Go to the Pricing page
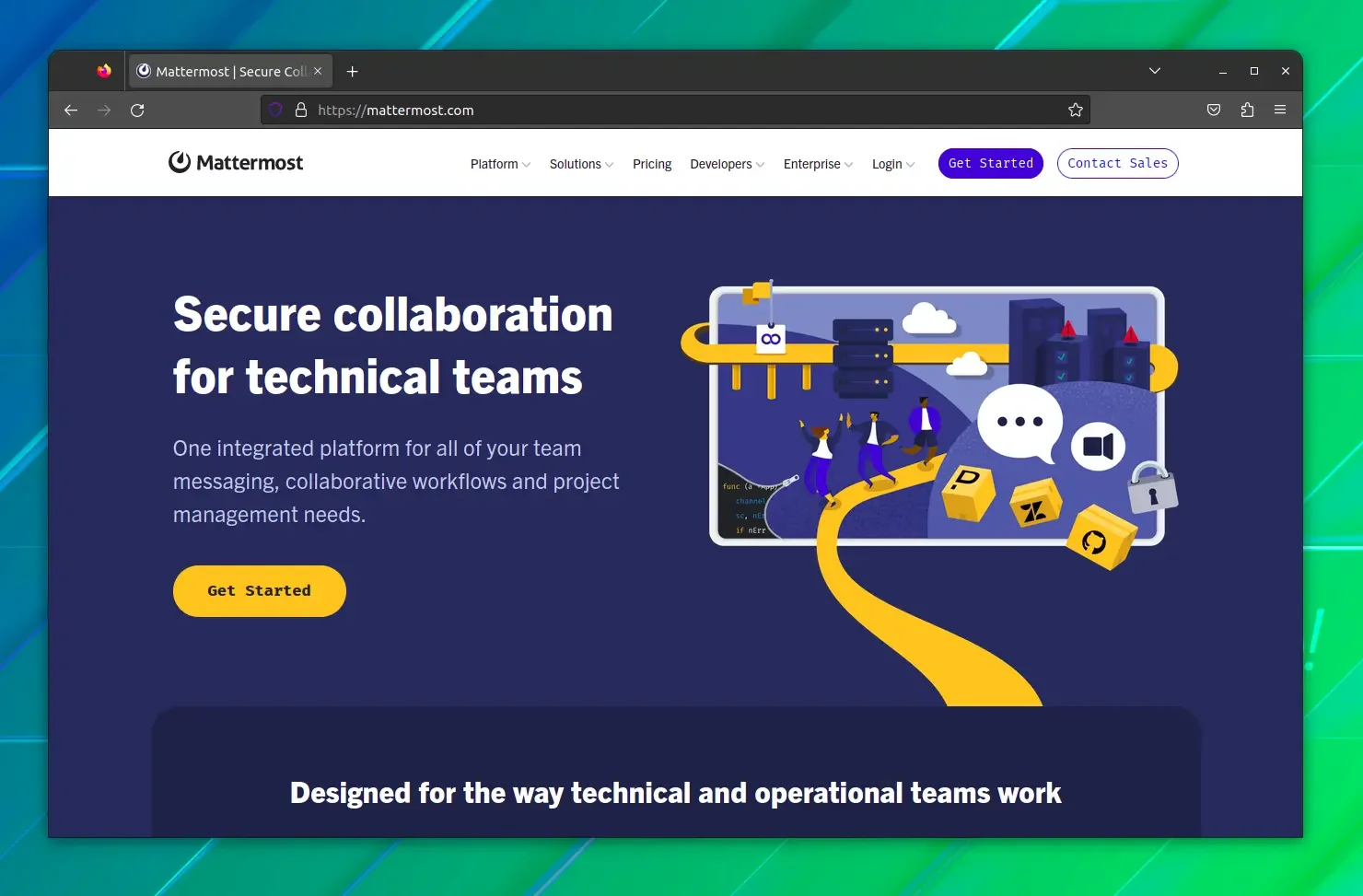This screenshot has width=1363, height=896. (652, 164)
